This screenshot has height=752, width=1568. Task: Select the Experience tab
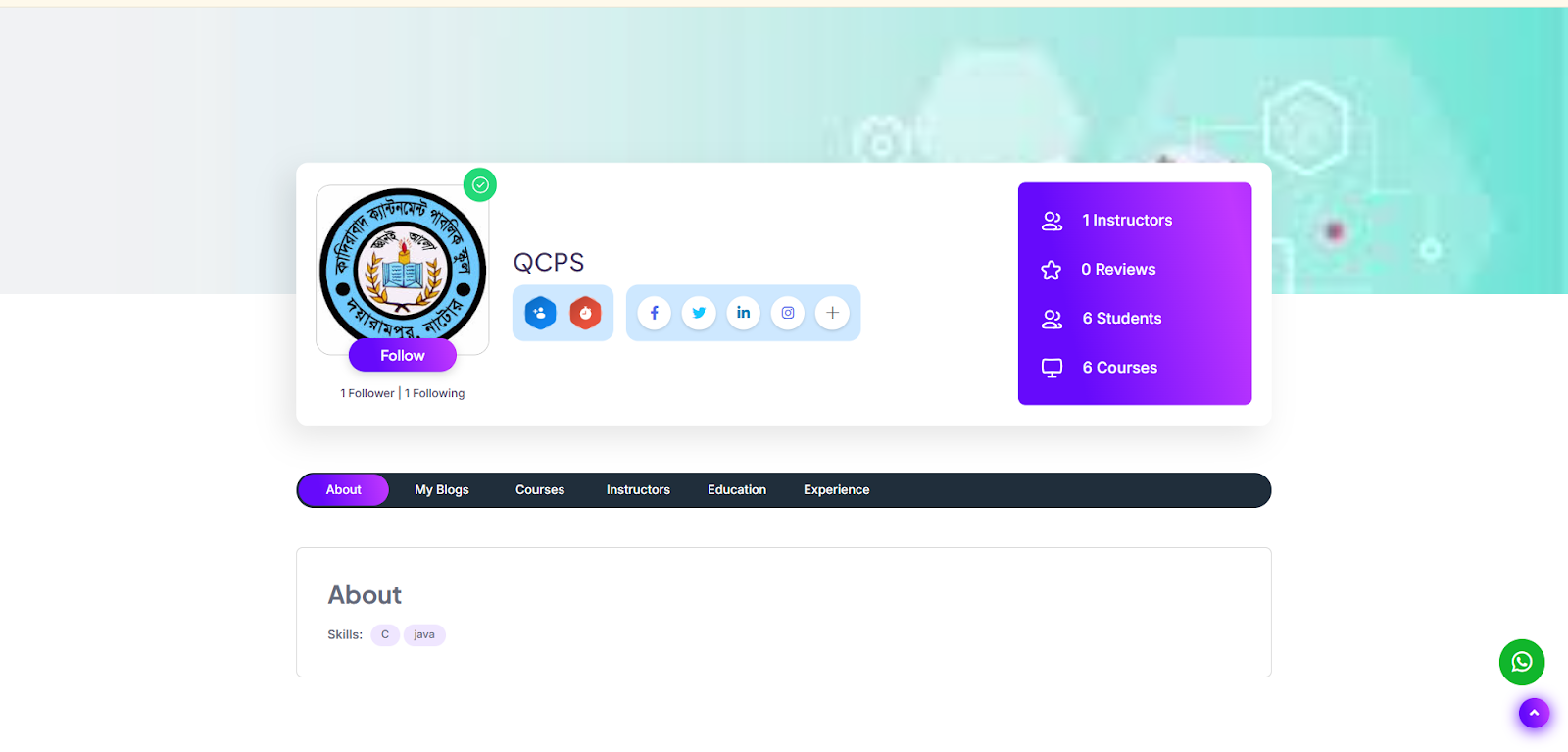836,490
